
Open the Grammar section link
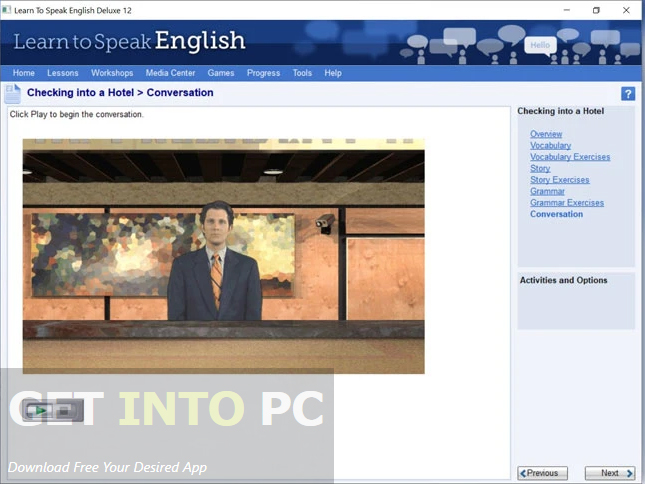[x=547, y=191]
